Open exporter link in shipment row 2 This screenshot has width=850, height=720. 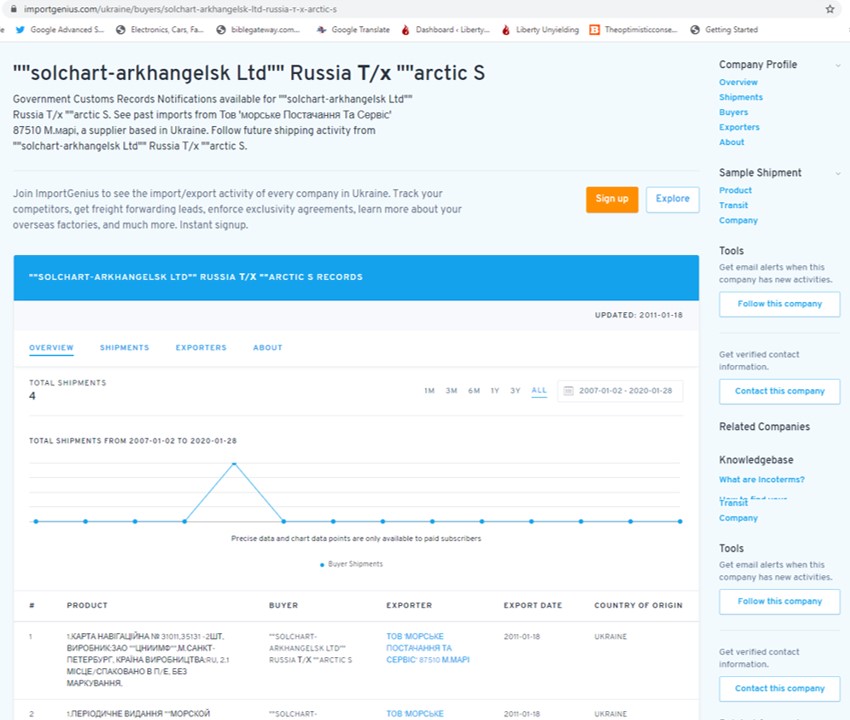tap(415, 714)
